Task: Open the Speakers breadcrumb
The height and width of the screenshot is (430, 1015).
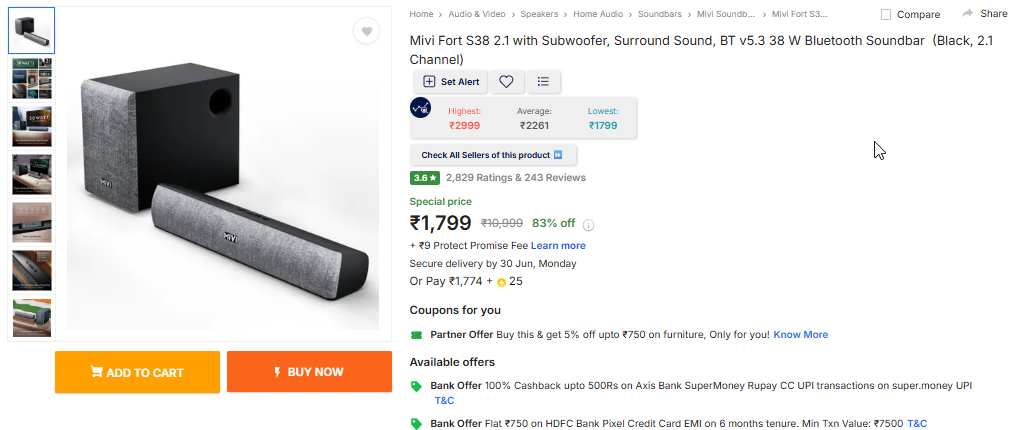Action: [539, 14]
